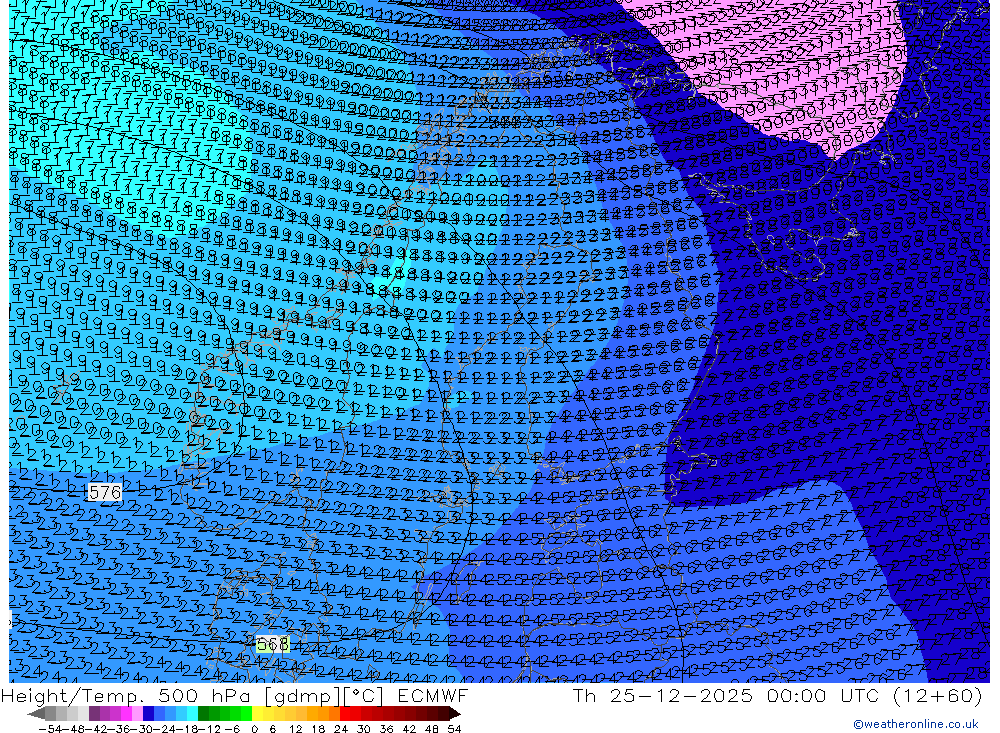Click the "54" scale value
1000x733 pixels.
pyautogui.click(x=454, y=729)
